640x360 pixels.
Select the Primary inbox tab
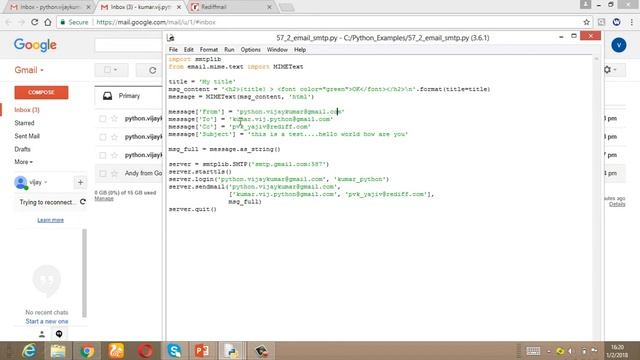pyautogui.click(x=129, y=96)
